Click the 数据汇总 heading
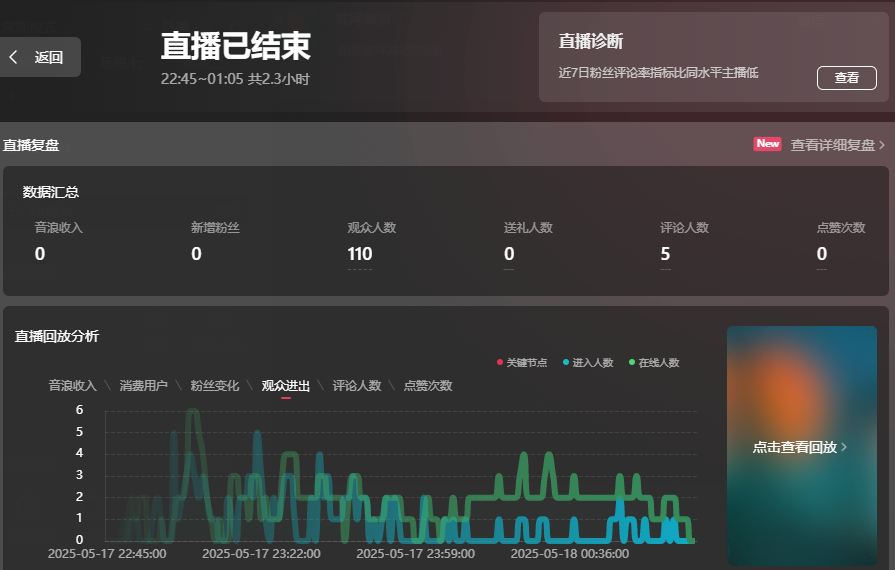This screenshot has width=895, height=570. pos(51,192)
